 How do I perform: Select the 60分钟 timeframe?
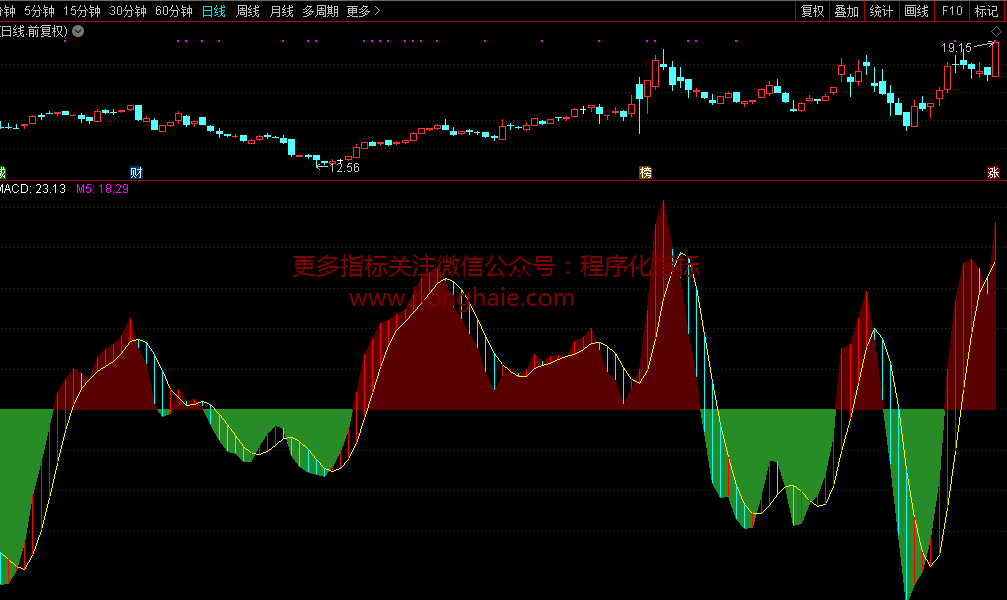pyautogui.click(x=174, y=11)
